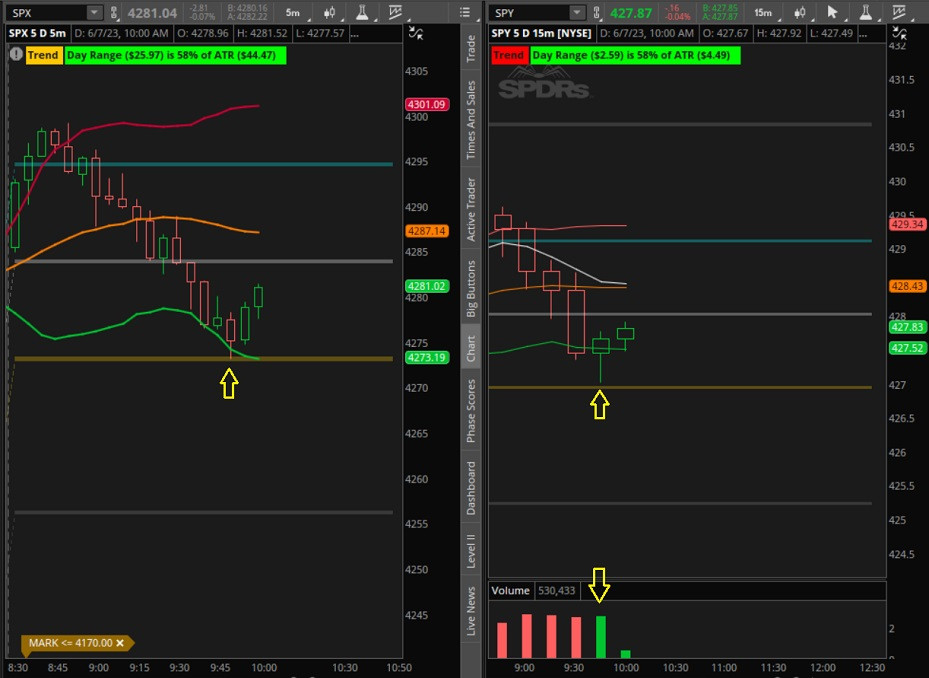Click the SPX last price '4281.04'
929x678 pixels.
pos(152,12)
